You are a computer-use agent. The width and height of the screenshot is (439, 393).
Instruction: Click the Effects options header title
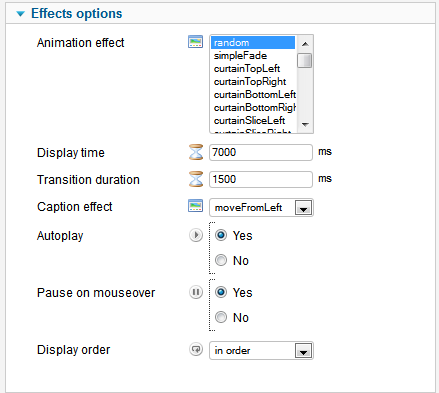pos(77,14)
